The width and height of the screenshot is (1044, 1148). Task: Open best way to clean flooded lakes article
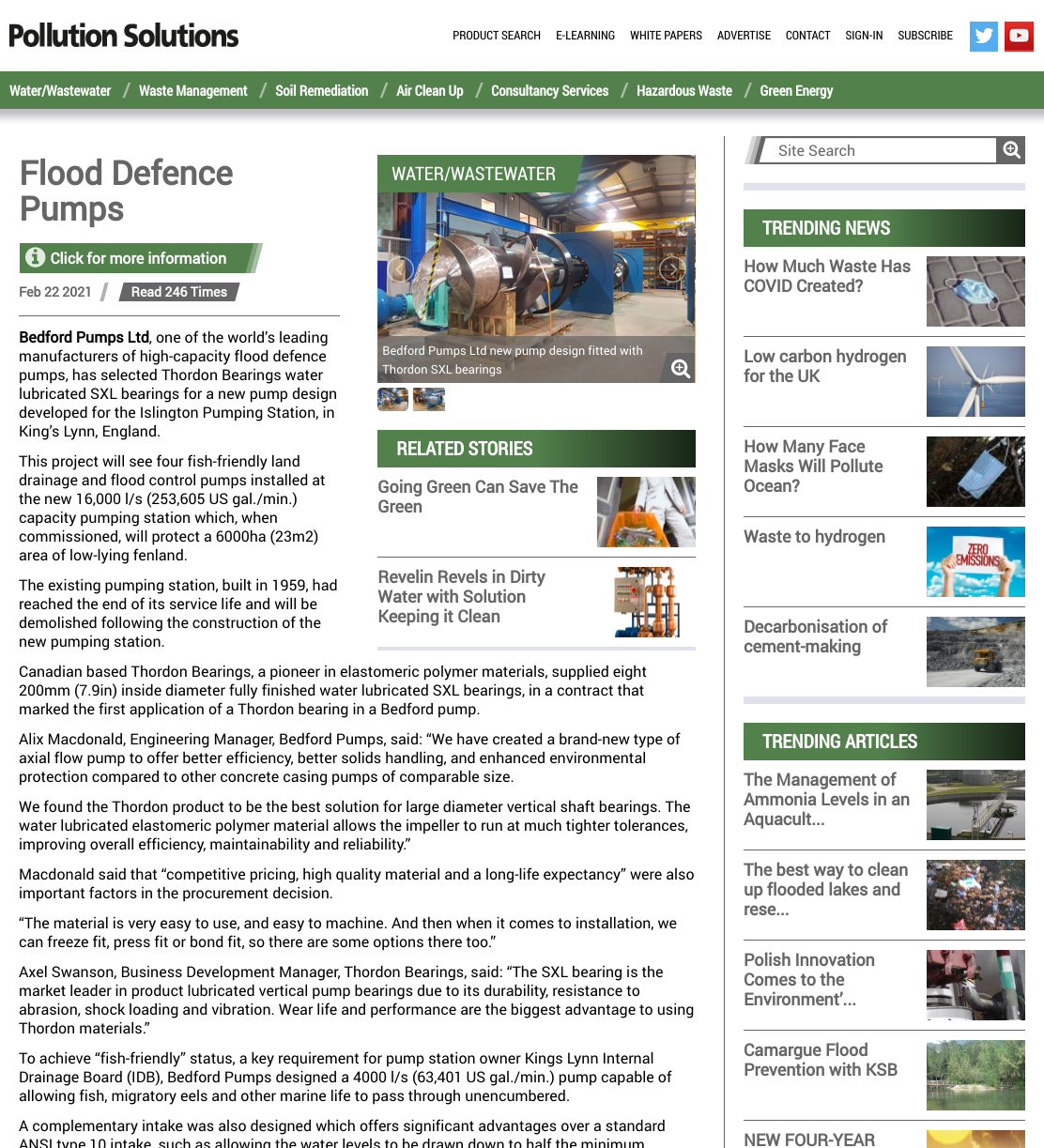click(x=826, y=890)
